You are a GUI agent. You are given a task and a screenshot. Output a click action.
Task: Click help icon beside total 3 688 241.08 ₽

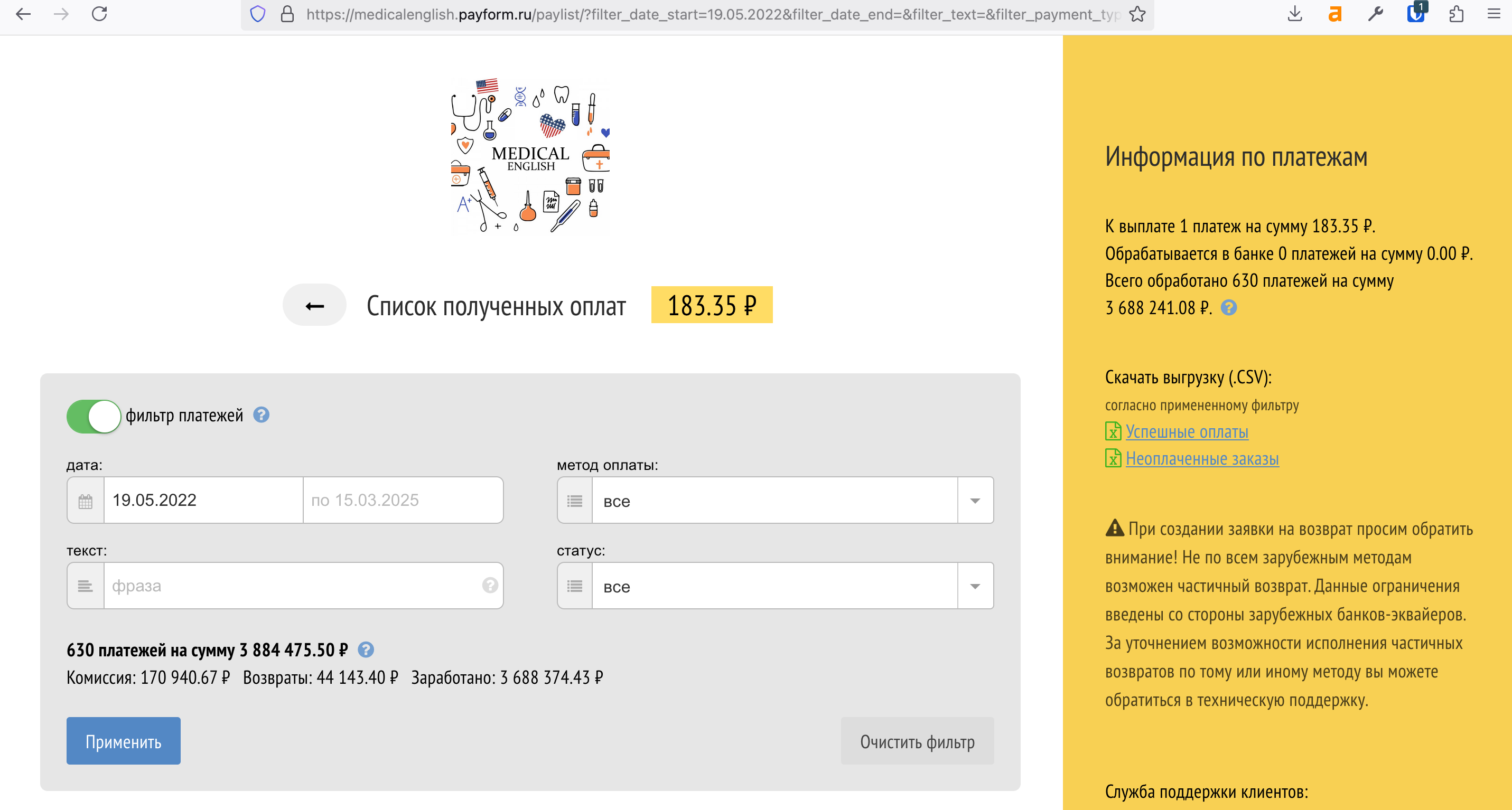point(1228,307)
